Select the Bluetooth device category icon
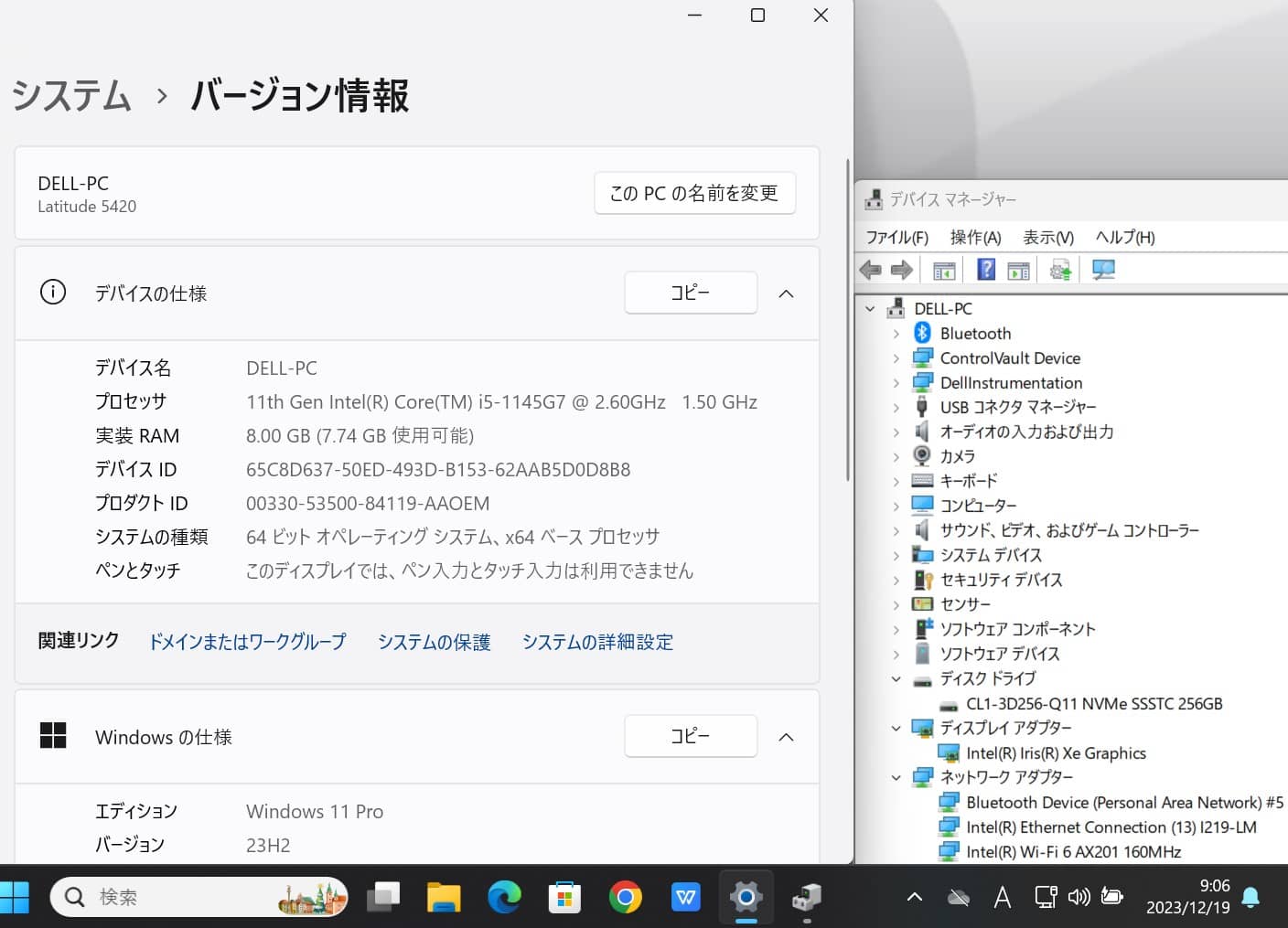 click(922, 333)
